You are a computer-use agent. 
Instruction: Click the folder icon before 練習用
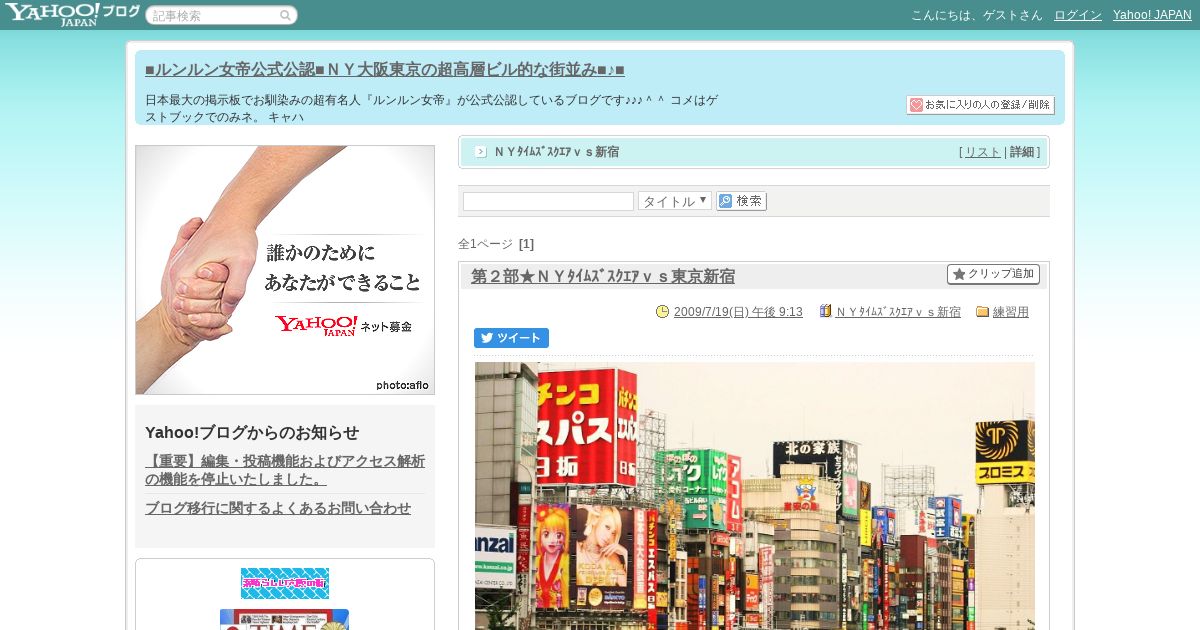[982, 311]
